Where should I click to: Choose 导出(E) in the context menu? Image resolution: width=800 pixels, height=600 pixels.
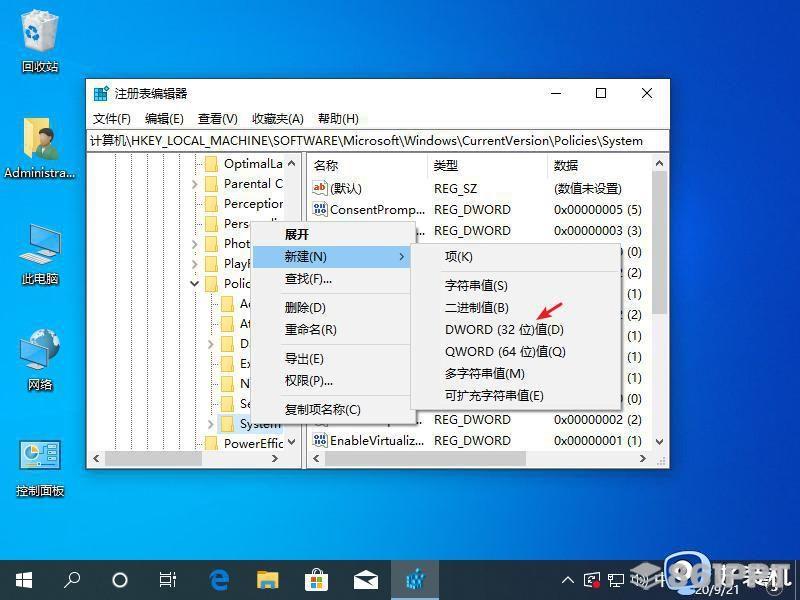tap(334, 359)
